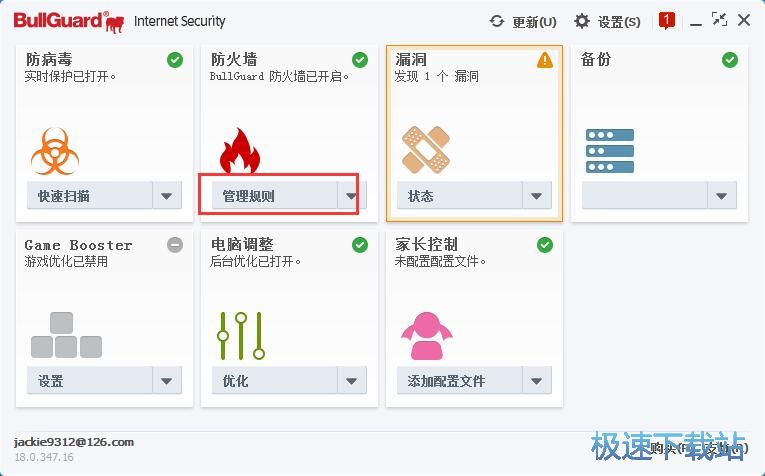
Task: Expand the firewall manage rules dropdown
Action: (351, 196)
